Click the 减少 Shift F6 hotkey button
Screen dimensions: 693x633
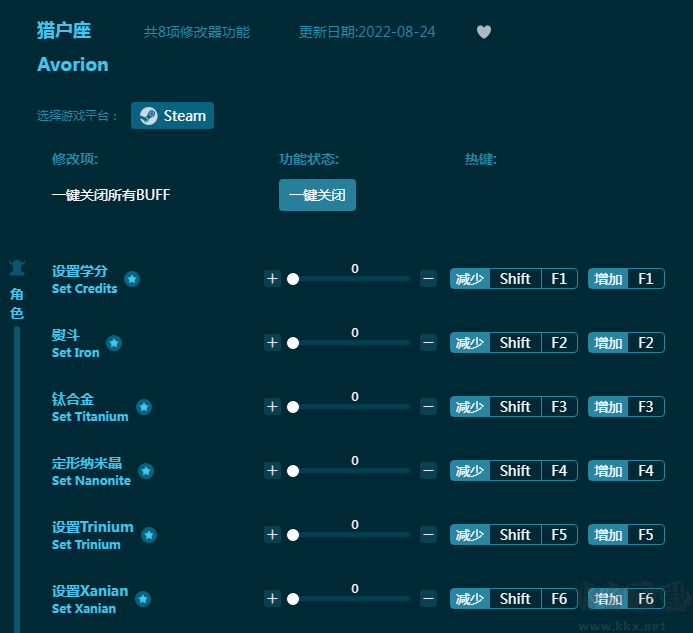point(514,599)
